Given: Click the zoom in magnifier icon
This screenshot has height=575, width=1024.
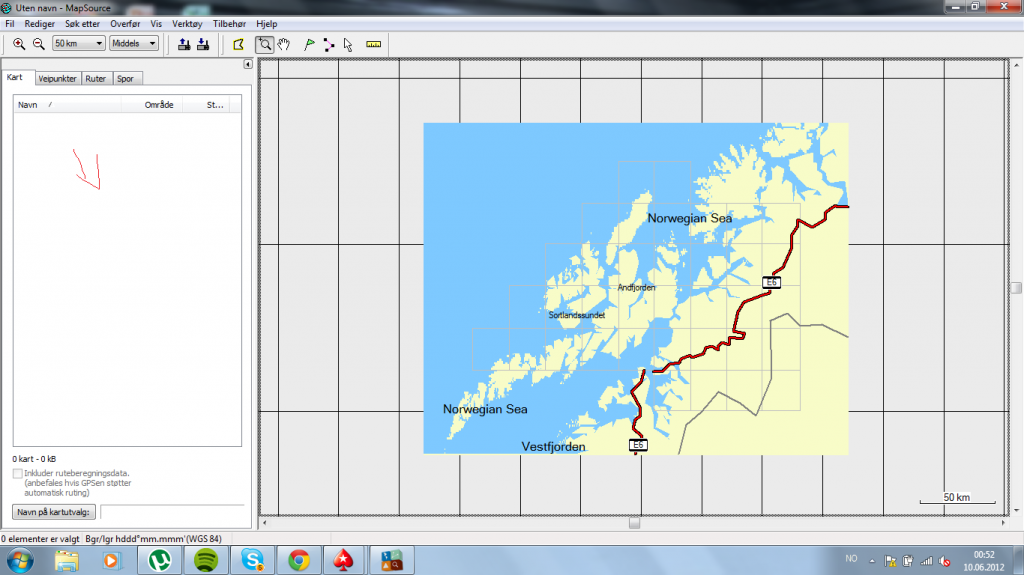Looking at the screenshot, I should tap(19, 44).
